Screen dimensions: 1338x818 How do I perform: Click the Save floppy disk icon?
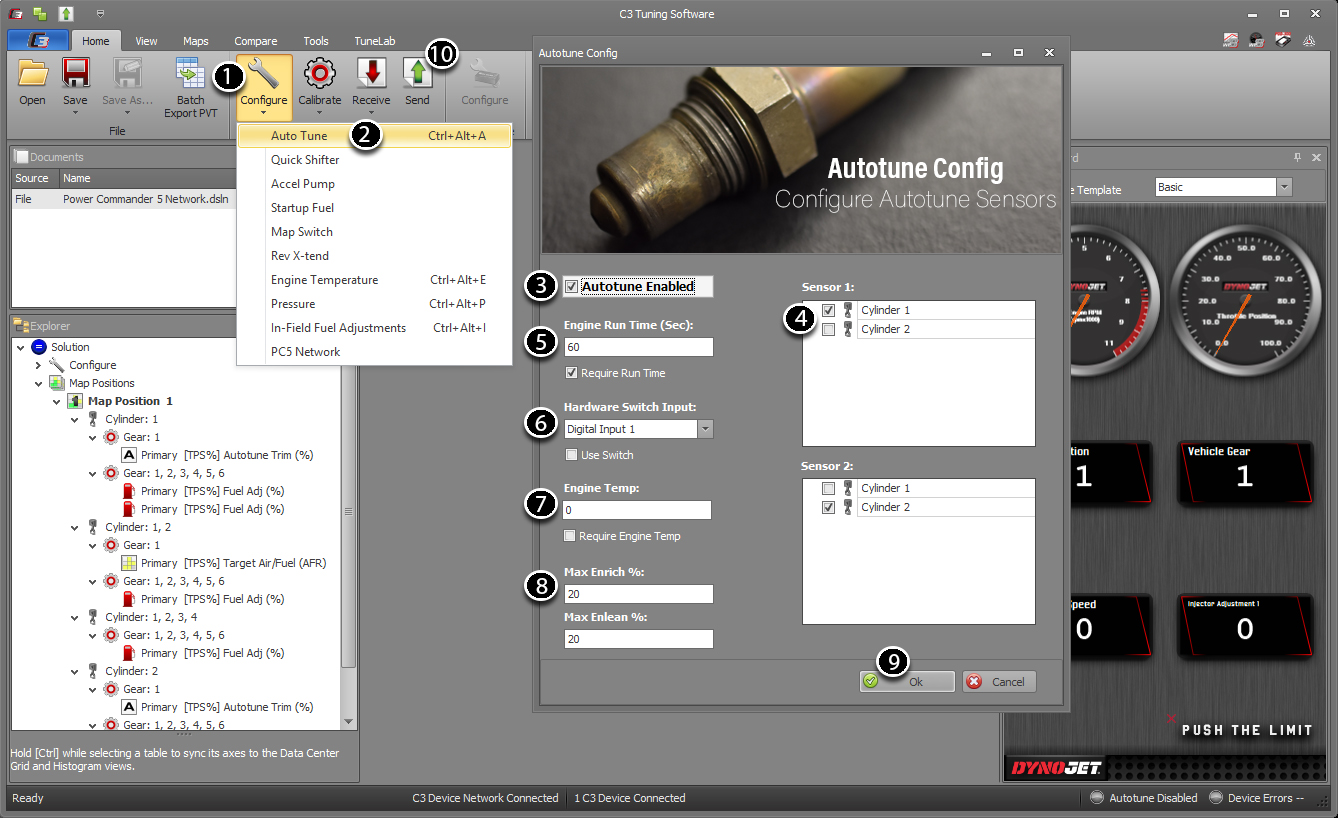[76, 74]
